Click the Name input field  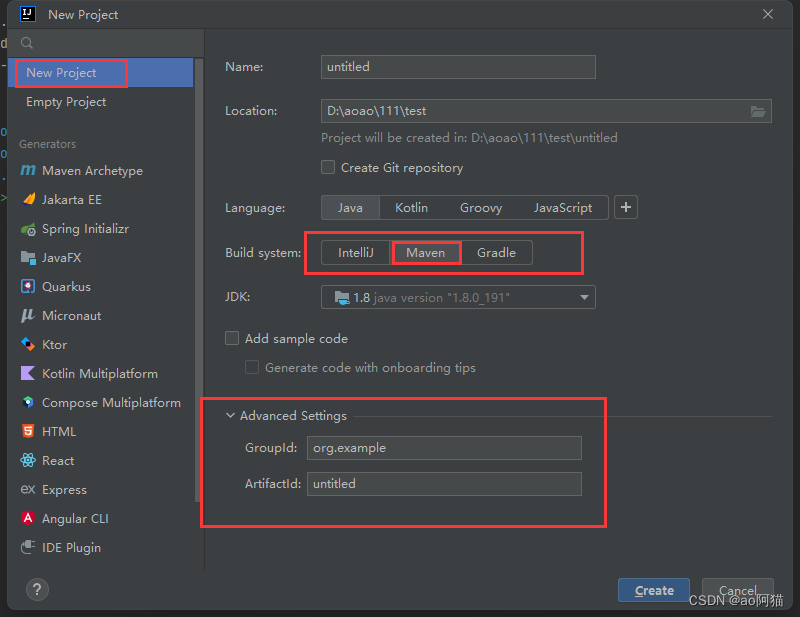(x=458, y=67)
